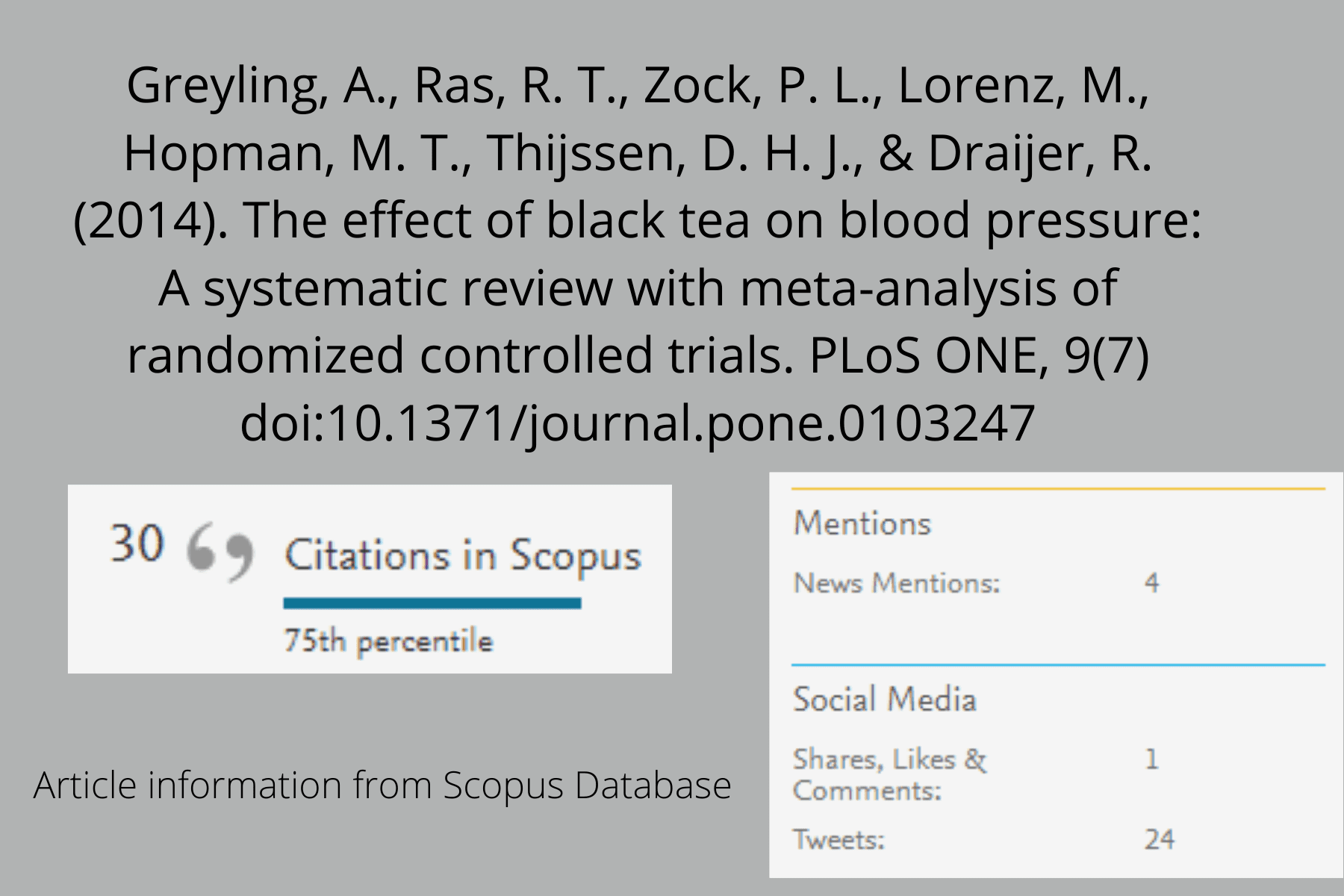Click the citation count number 30
The height and width of the screenshot is (896, 1344).
pos(137,544)
